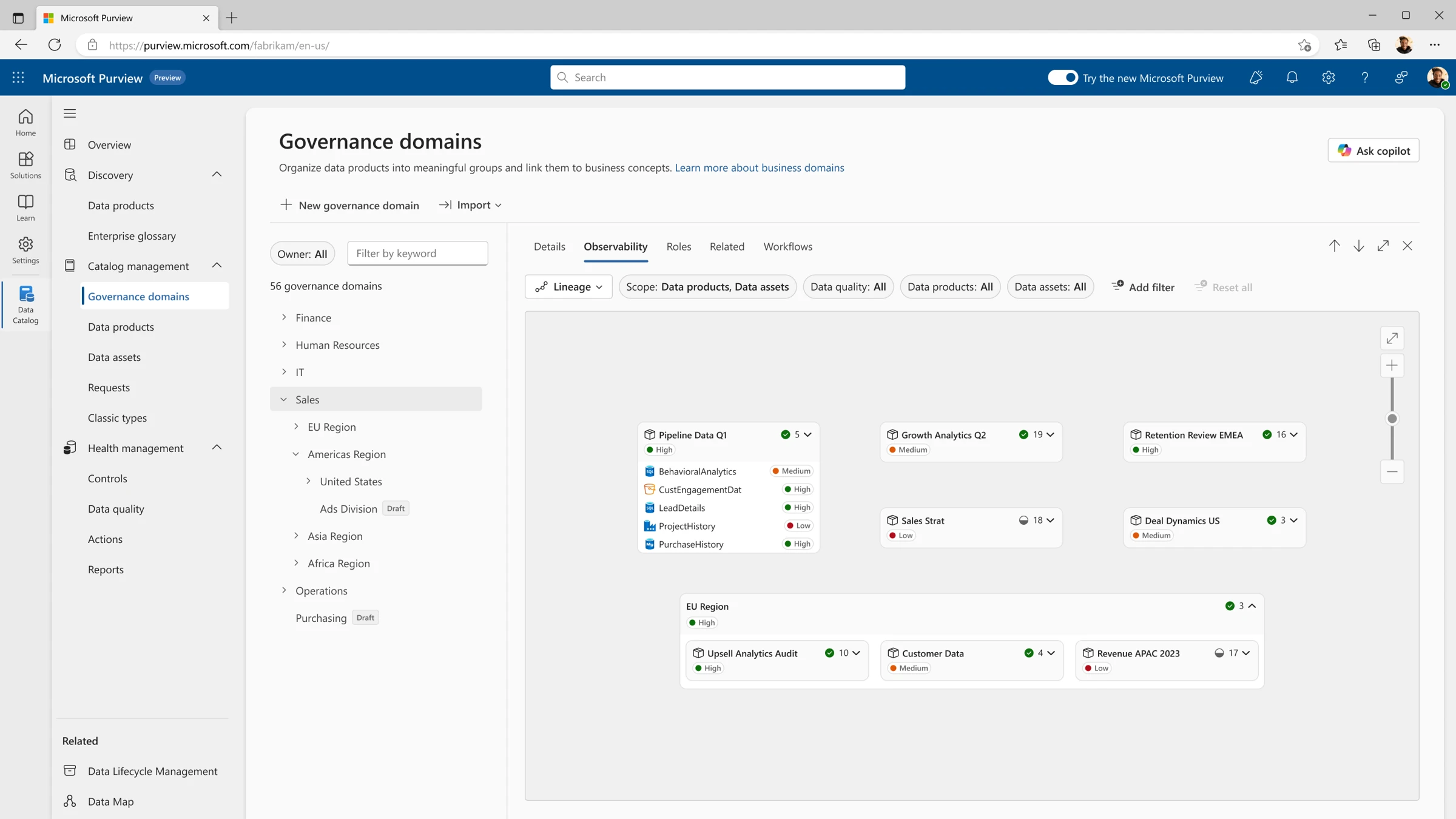The height and width of the screenshot is (819, 1456).
Task: Collapse navigation with the hamburger icon
Action: pos(70,113)
